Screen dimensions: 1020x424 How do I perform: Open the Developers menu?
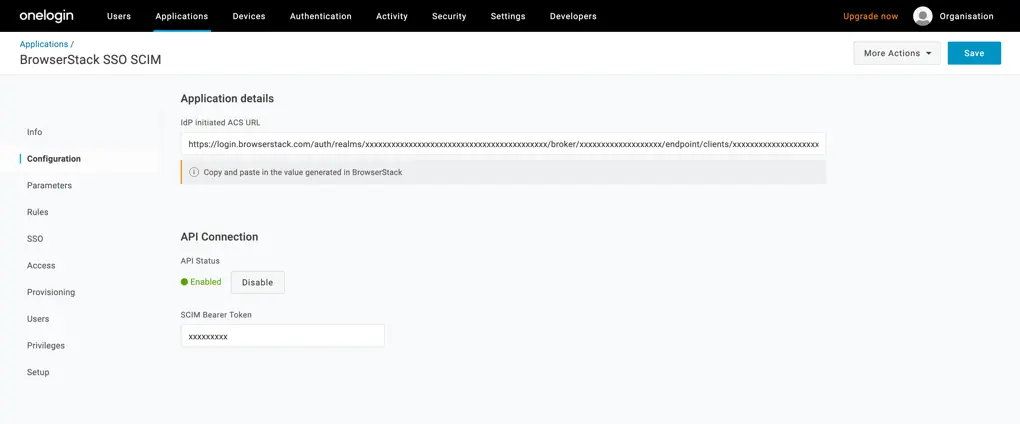573,16
